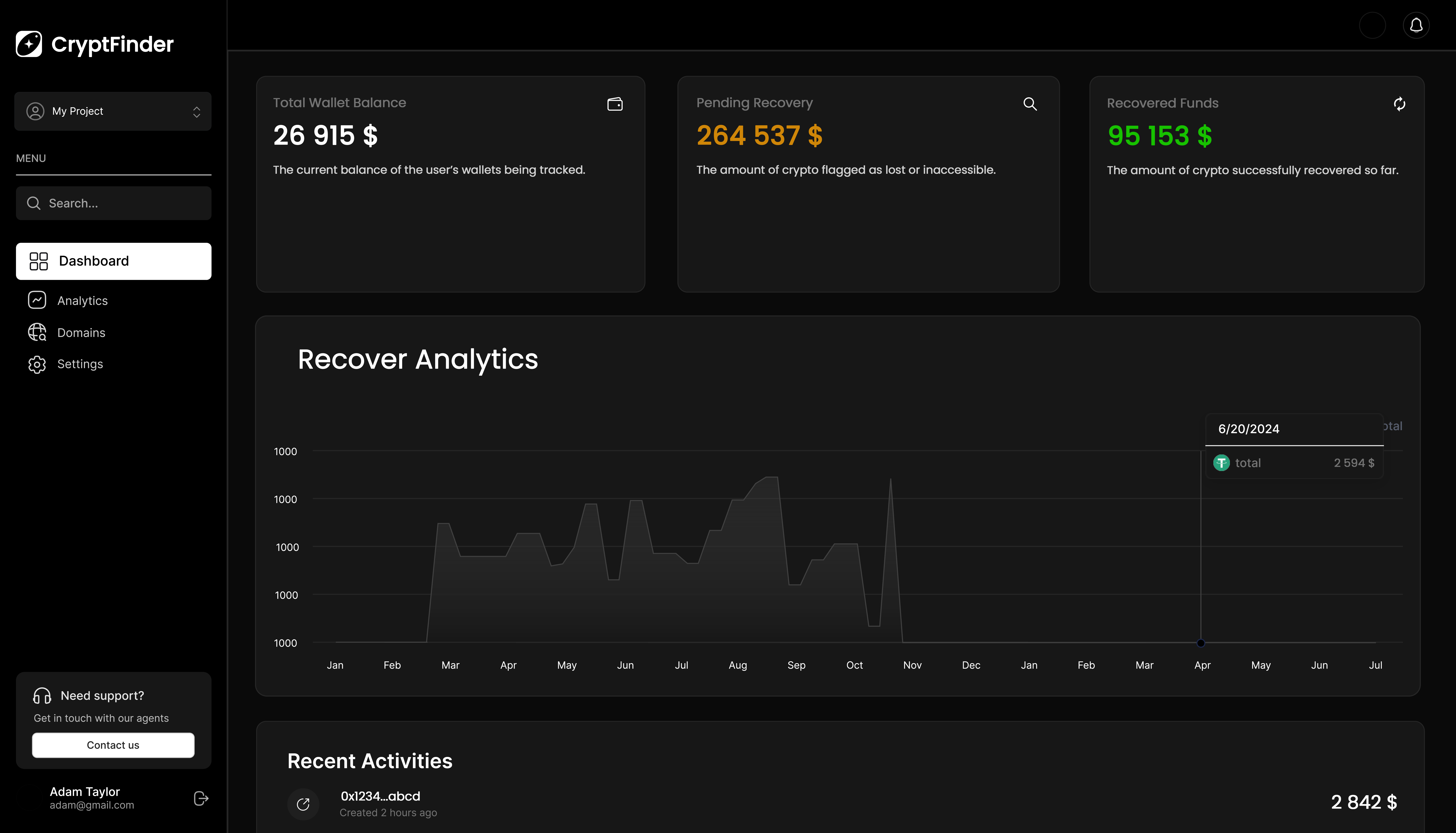Click the search magnifier in sidebar
1456x833 pixels.
pyautogui.click(x=34, y=203)
